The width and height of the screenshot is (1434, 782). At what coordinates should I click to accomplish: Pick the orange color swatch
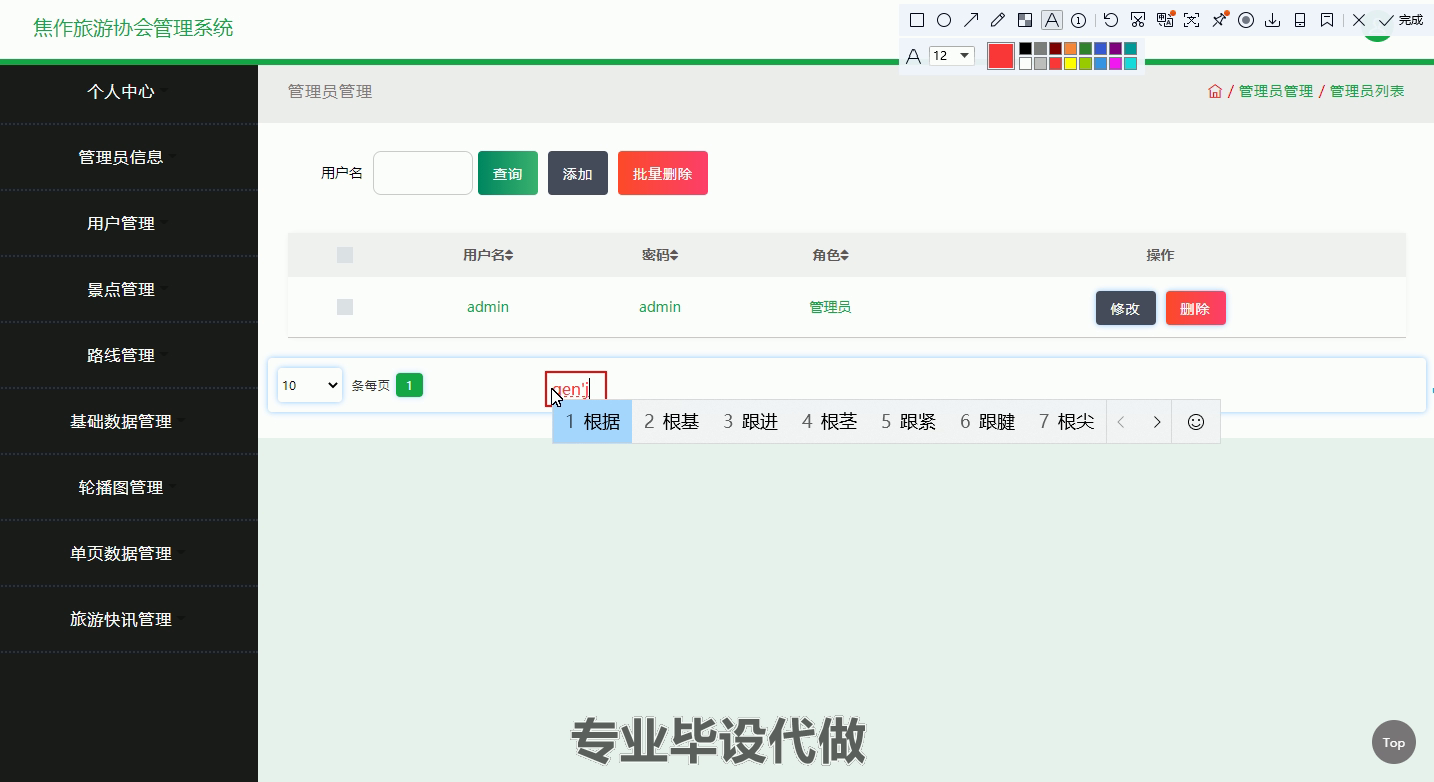(x=1070, y=48)
